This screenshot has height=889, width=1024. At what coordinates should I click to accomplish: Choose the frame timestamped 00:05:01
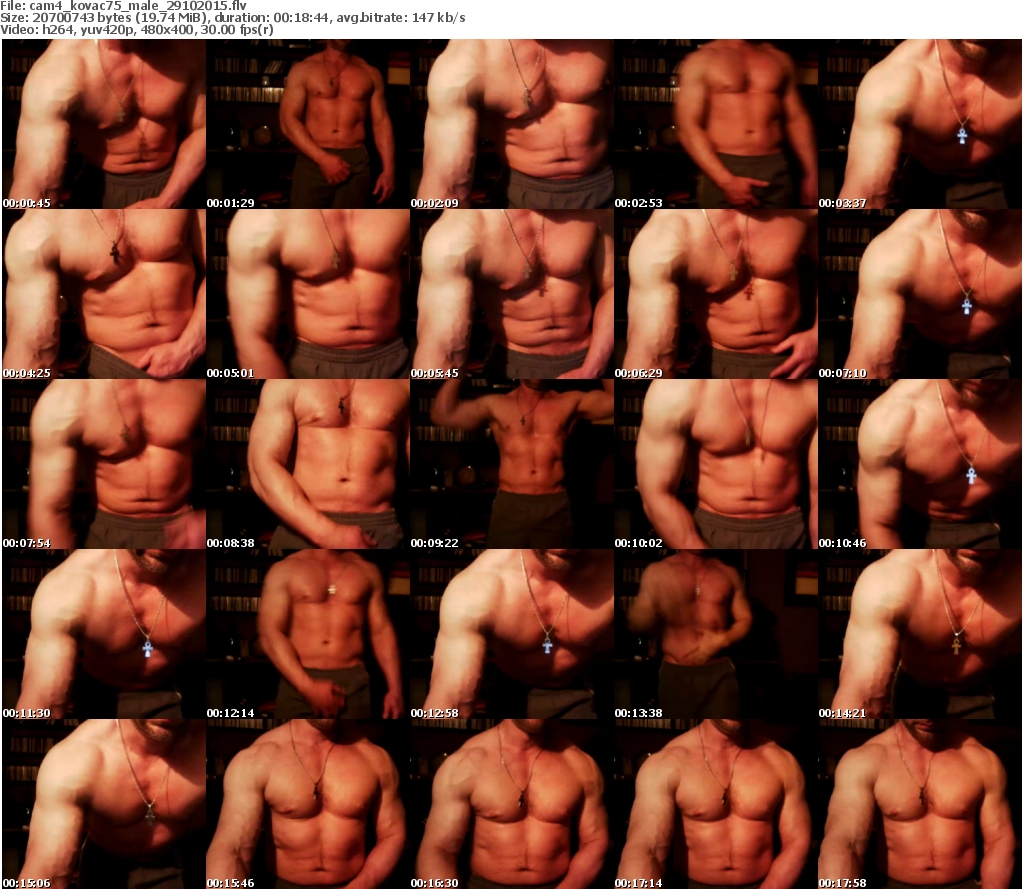(x=308, y=294)
